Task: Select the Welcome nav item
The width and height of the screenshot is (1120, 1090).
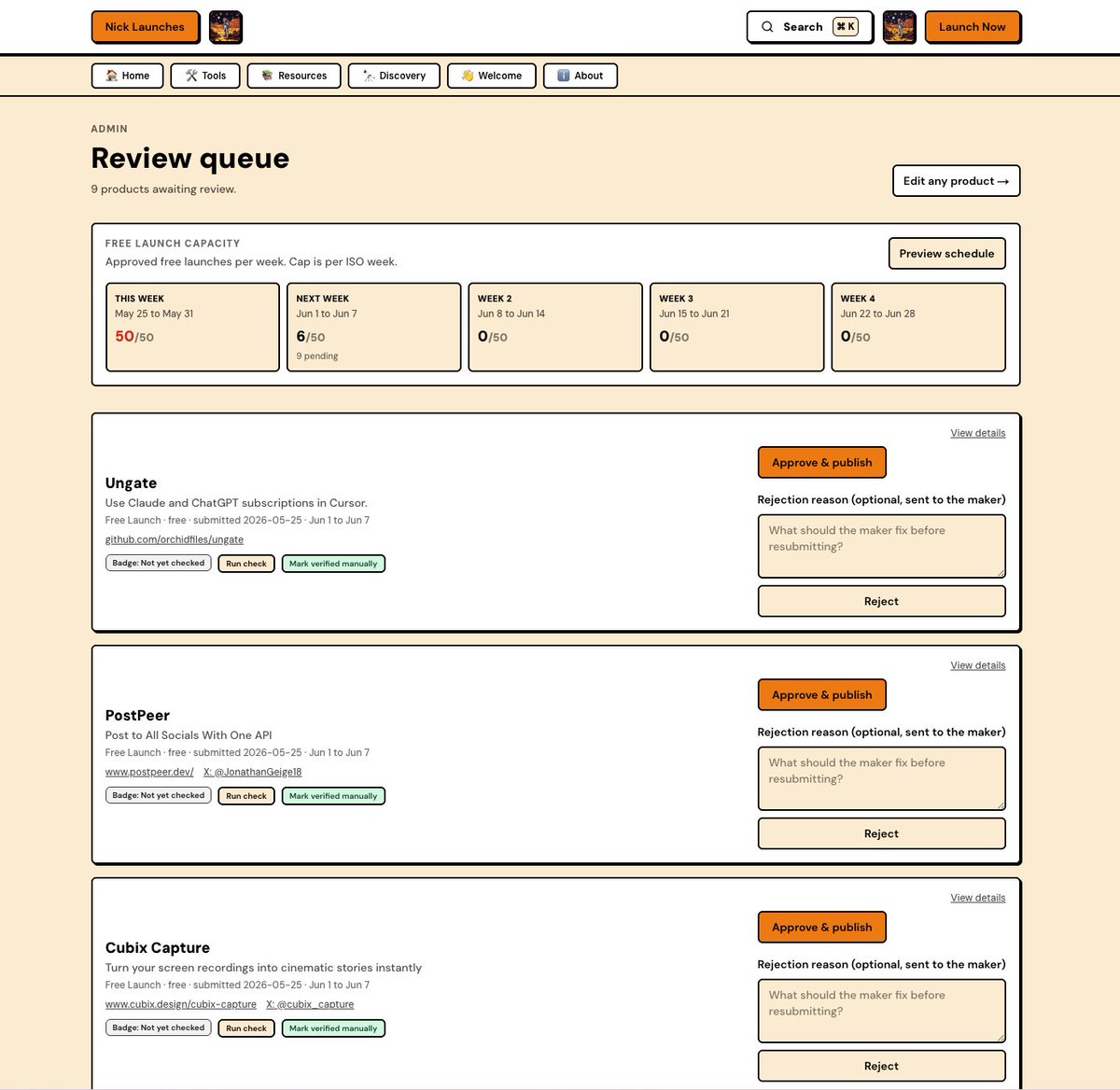Action: [492, 76]
